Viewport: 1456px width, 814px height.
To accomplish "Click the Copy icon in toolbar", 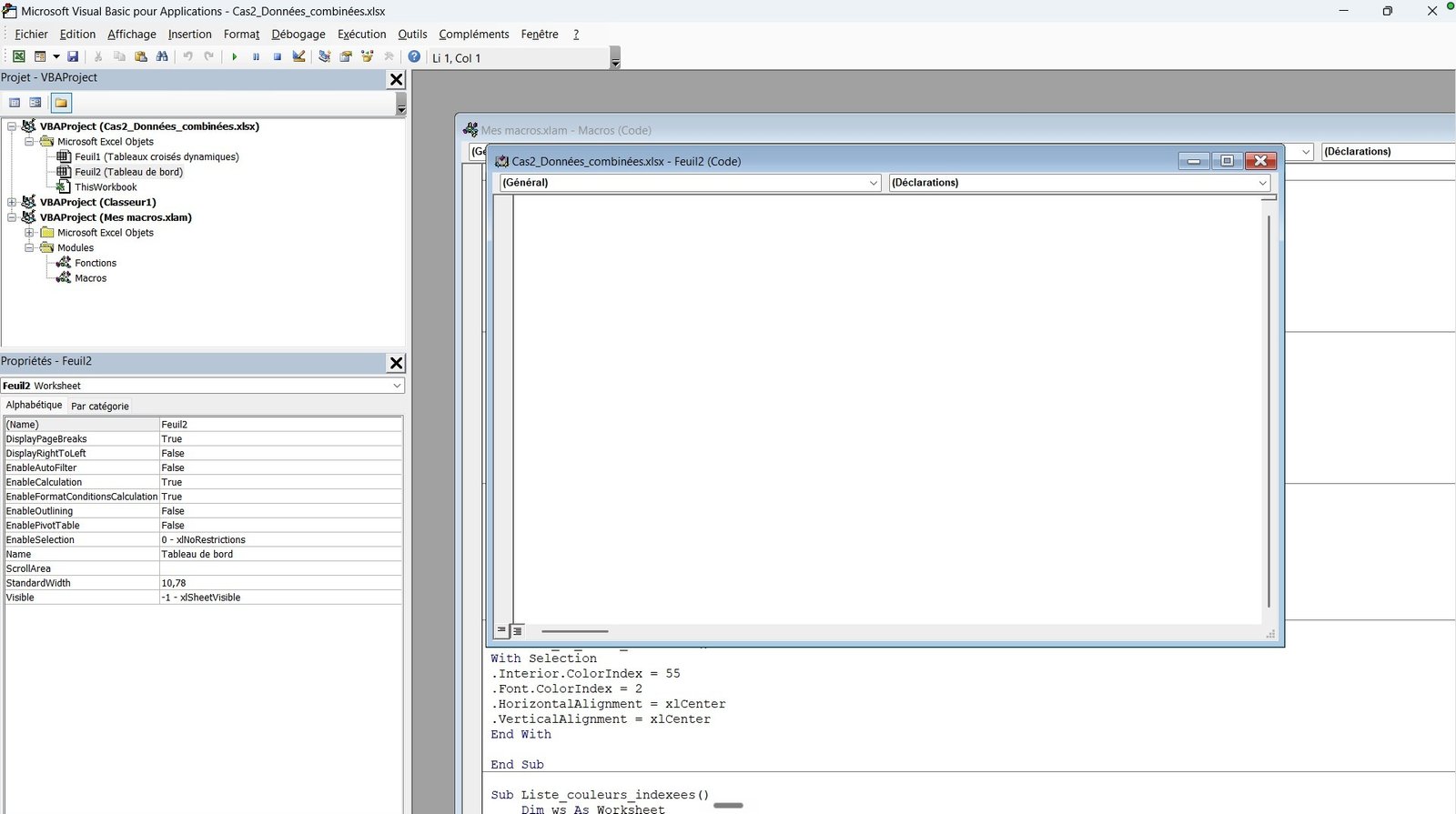I will pos(119,56).
